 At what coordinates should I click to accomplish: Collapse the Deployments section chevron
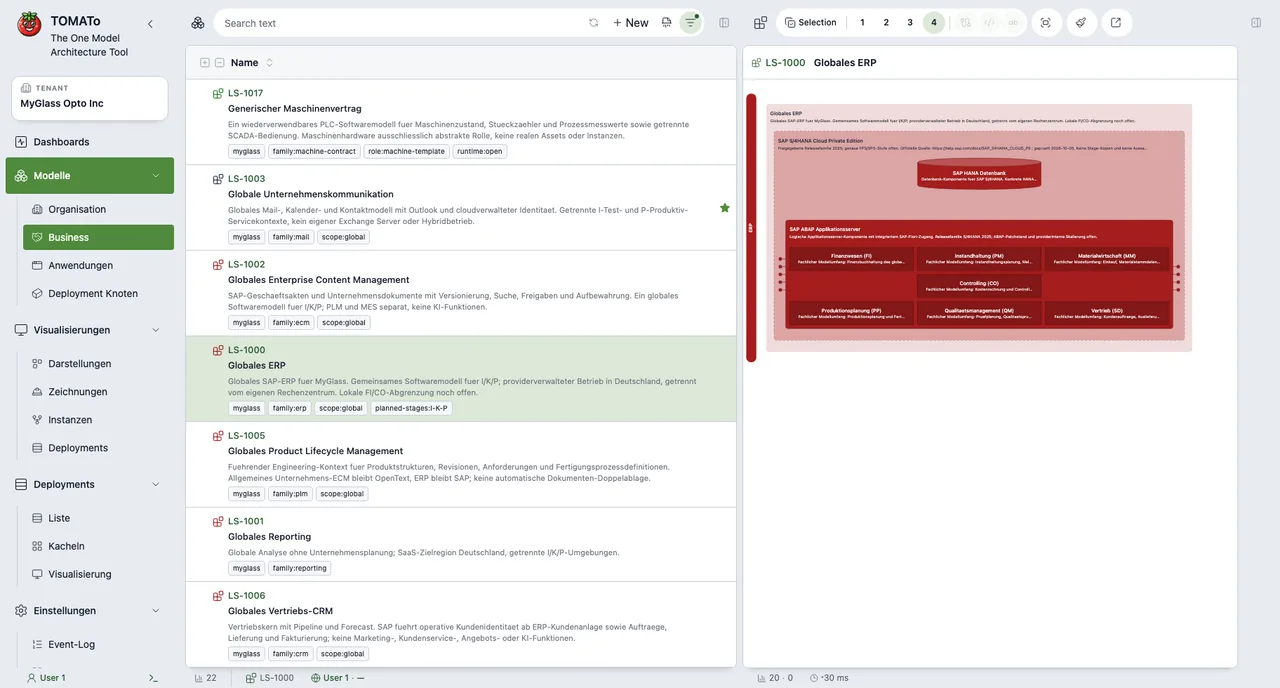coord(155,484)
